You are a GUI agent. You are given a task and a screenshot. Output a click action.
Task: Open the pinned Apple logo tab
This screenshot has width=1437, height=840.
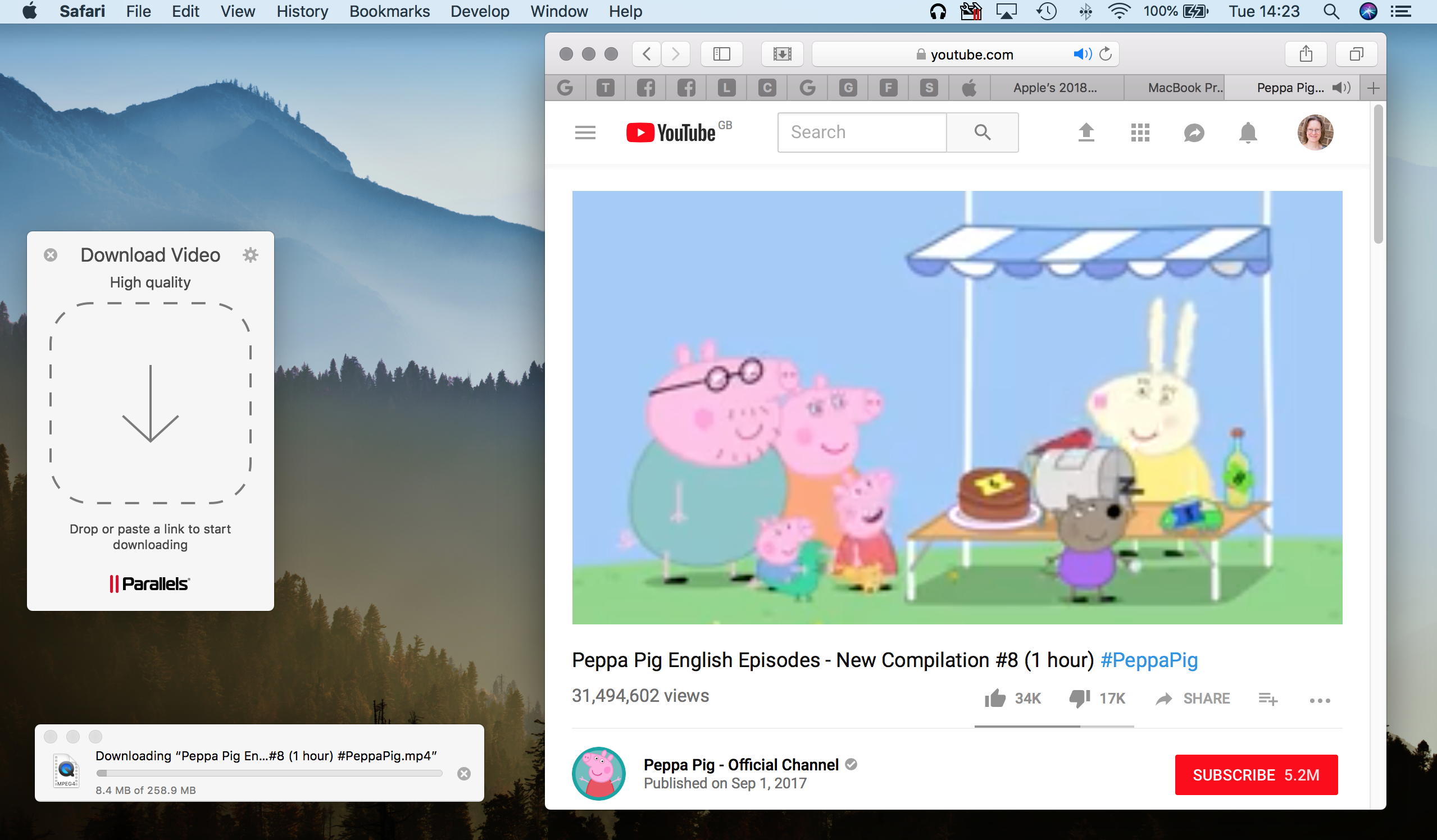point(970,88)
